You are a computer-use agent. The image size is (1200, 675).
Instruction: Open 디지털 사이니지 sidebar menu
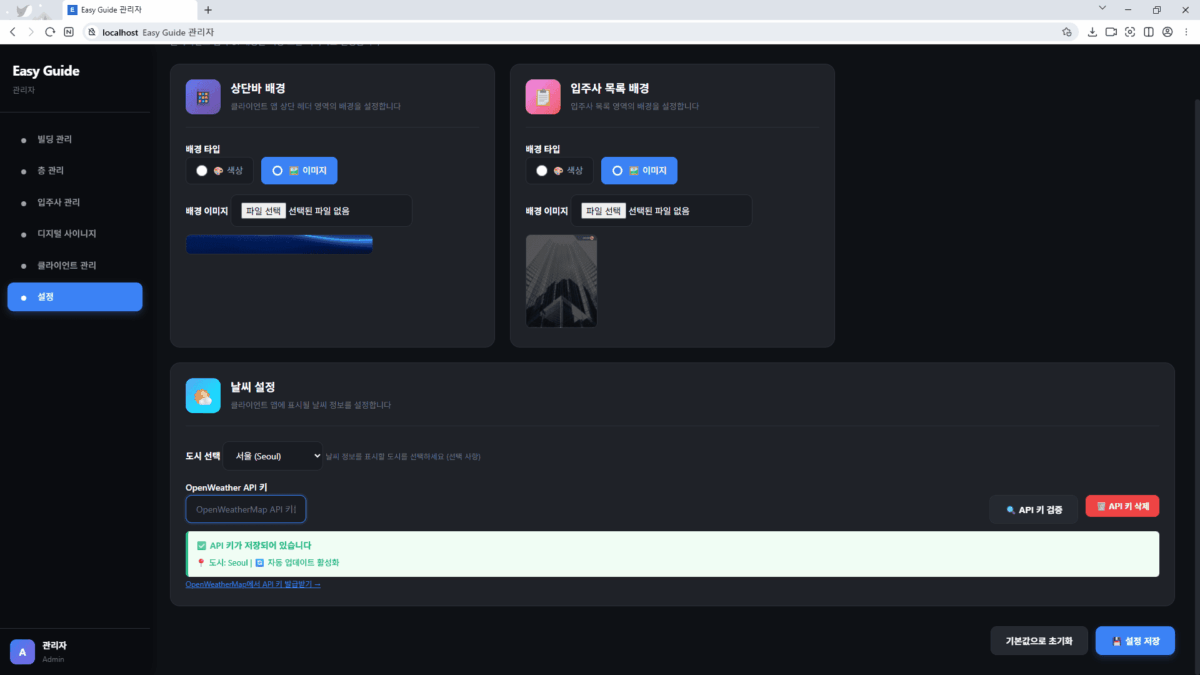pos(66,234)
